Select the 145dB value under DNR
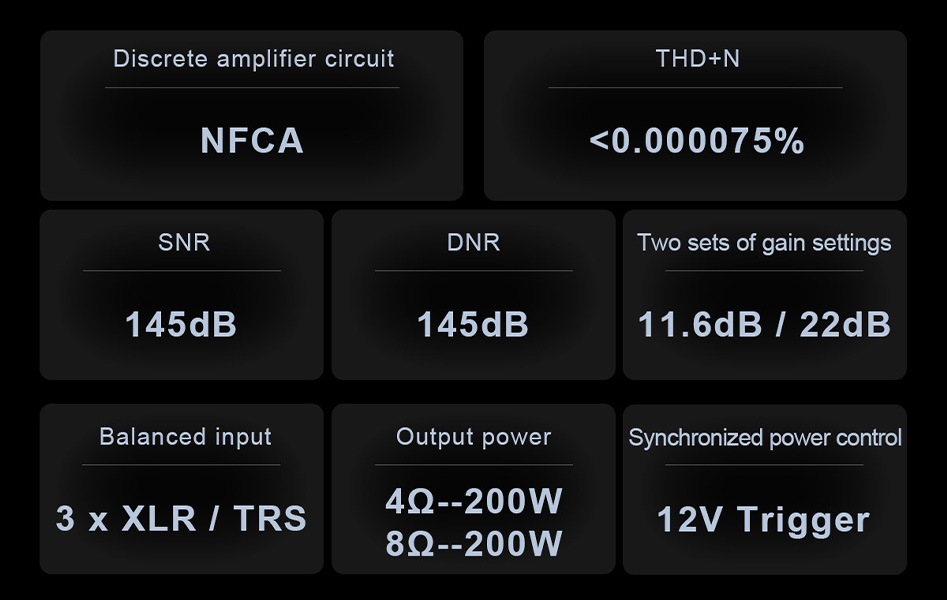 click(x=473, y=324)
